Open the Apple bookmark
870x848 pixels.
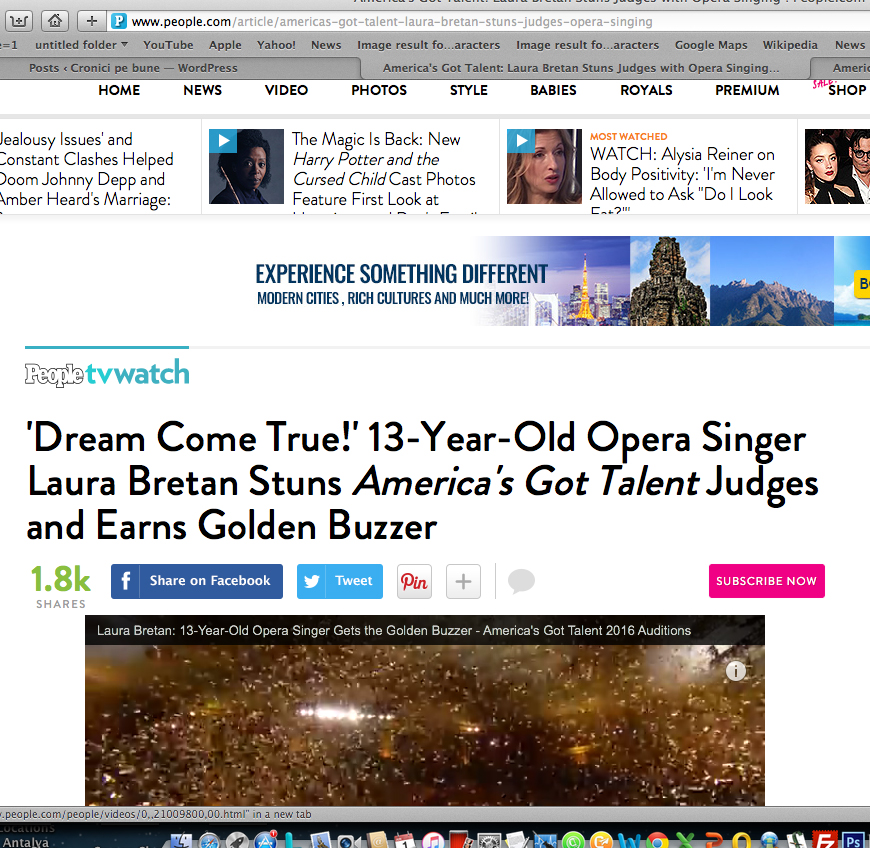[225, 45]
